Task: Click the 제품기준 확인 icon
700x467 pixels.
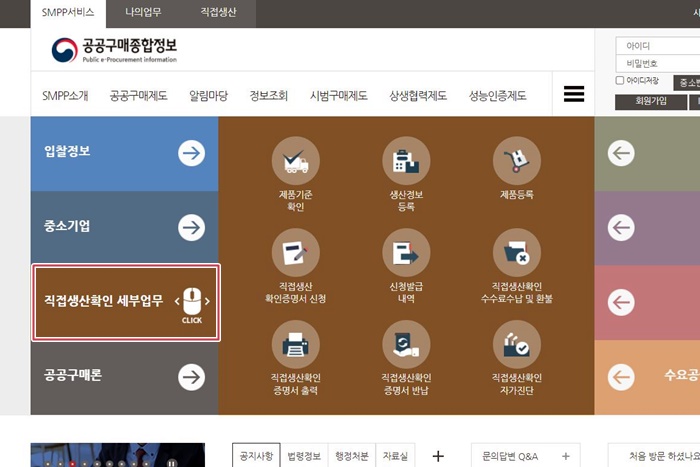Action: click(x=296, y=161)
